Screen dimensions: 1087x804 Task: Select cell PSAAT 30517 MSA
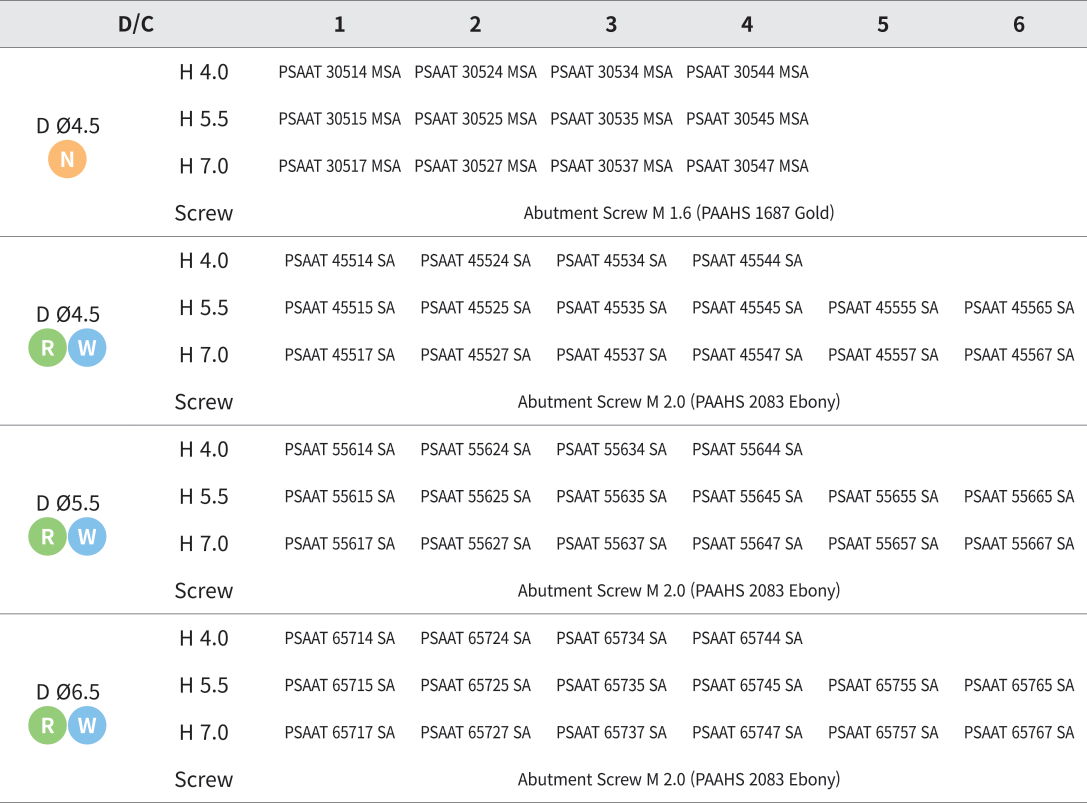340,166
